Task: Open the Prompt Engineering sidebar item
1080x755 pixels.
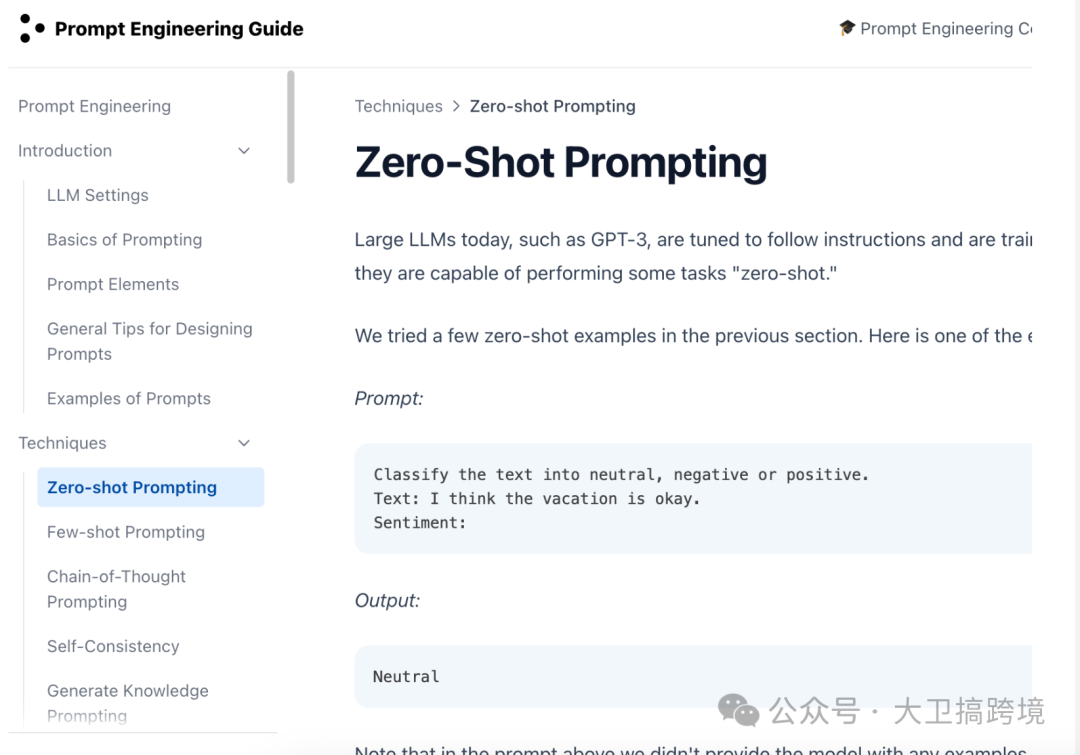Action: [x=94, y=106]
